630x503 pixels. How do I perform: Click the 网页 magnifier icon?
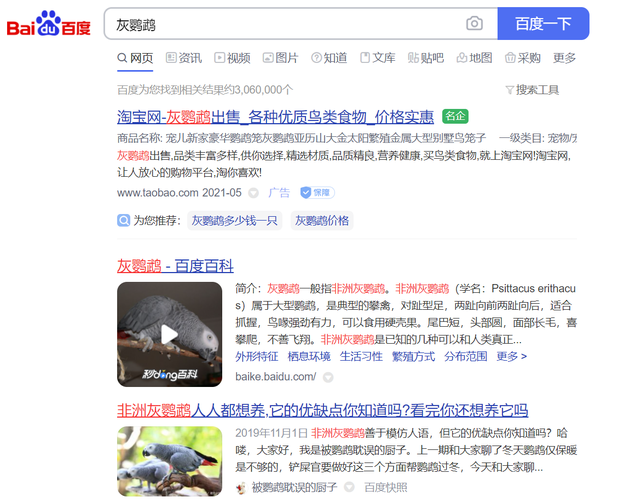122,58
